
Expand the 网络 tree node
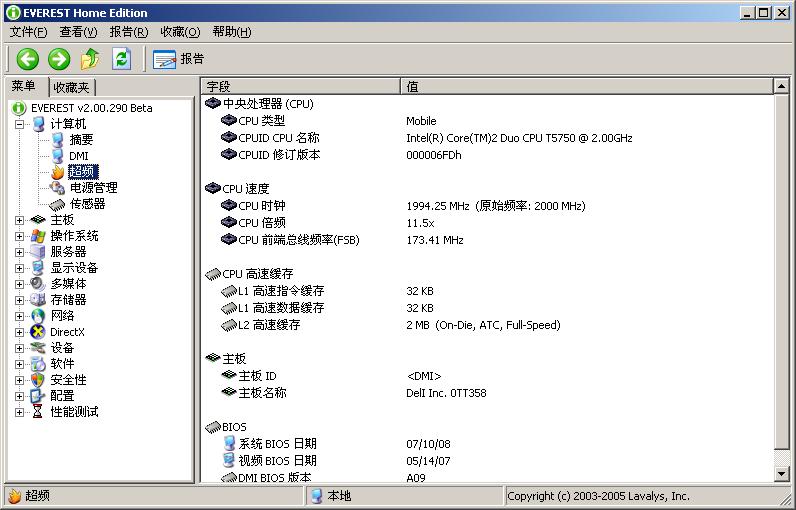pos(19,316)
